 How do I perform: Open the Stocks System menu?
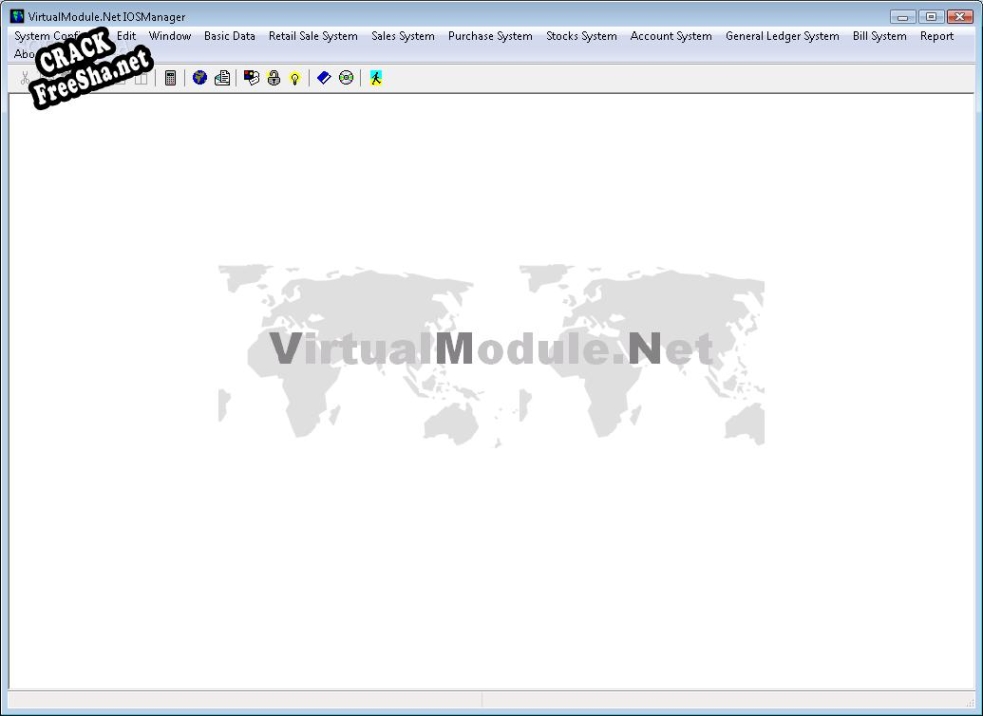[x=581, y=36]
